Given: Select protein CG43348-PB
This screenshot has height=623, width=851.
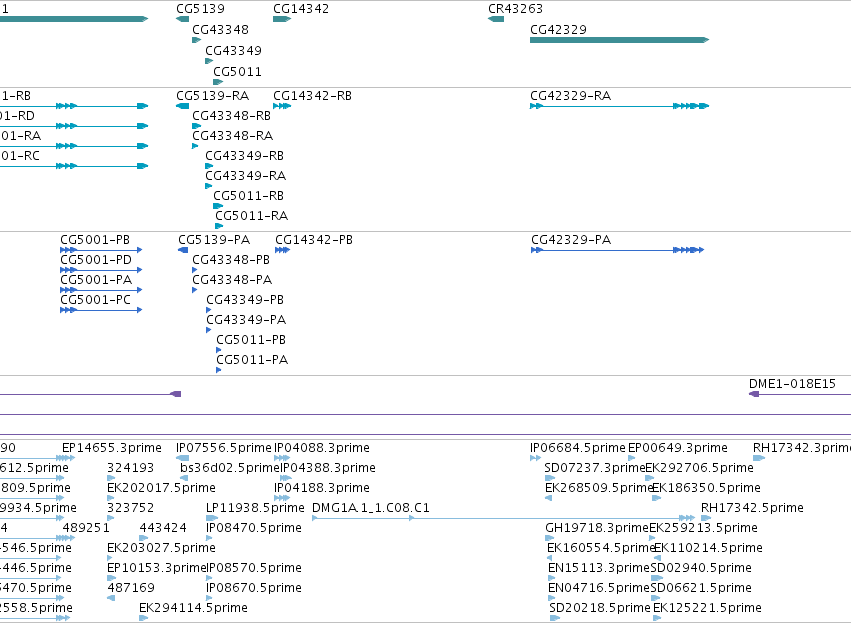Looking at the screenshot, I should point(231,260).
